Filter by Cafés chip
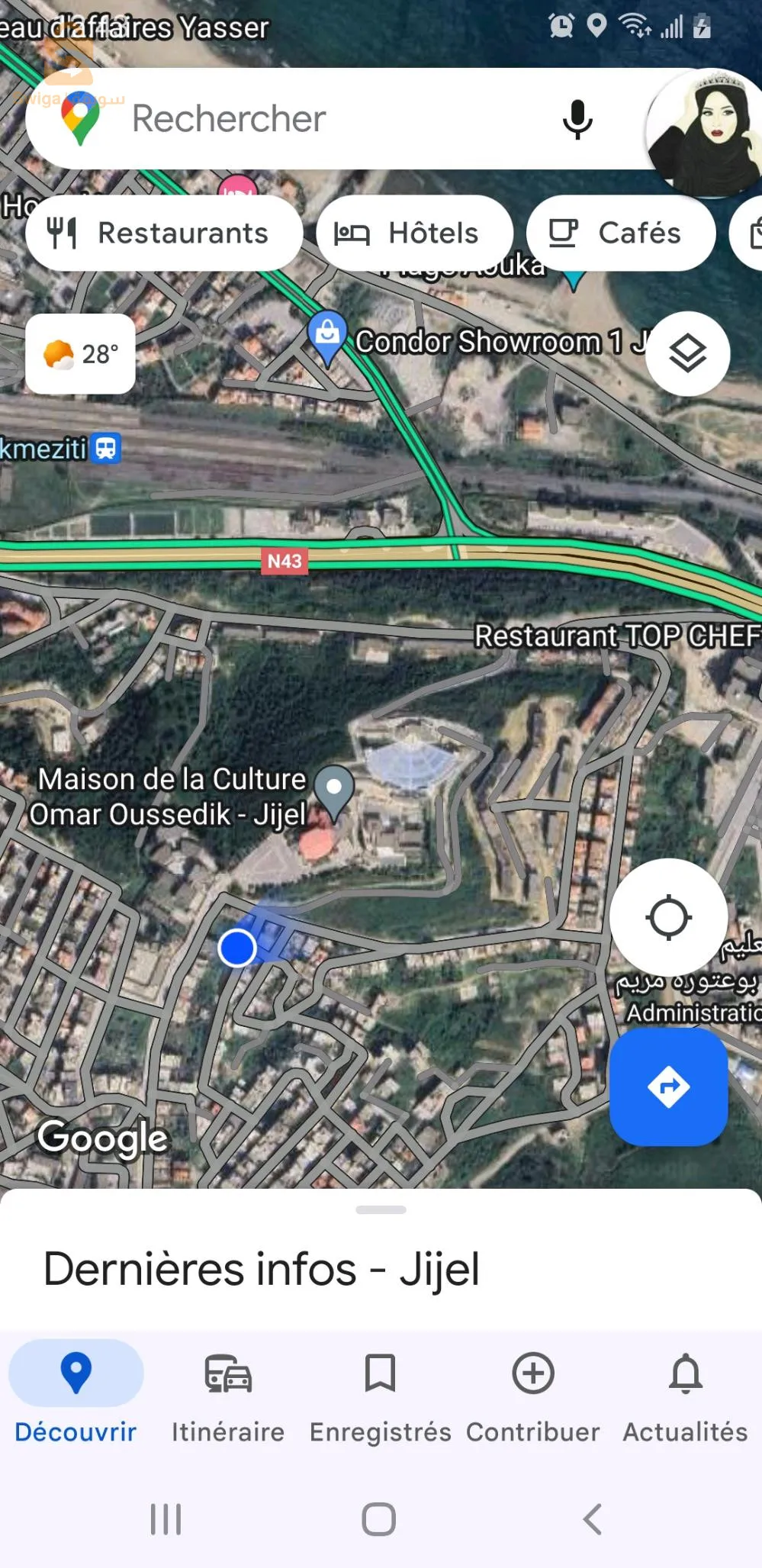 point(621,233)
